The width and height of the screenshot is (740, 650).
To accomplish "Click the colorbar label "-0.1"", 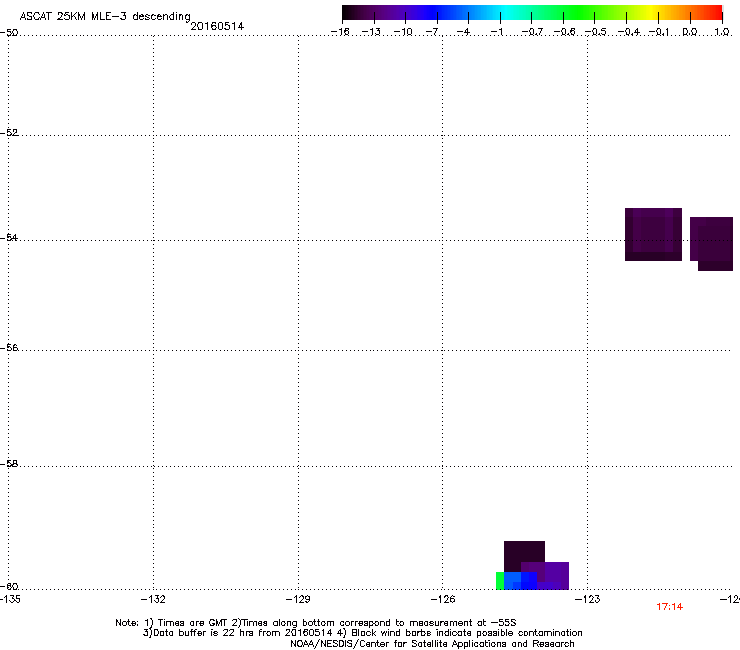I will pyautogui.click(x=659, y=32).
